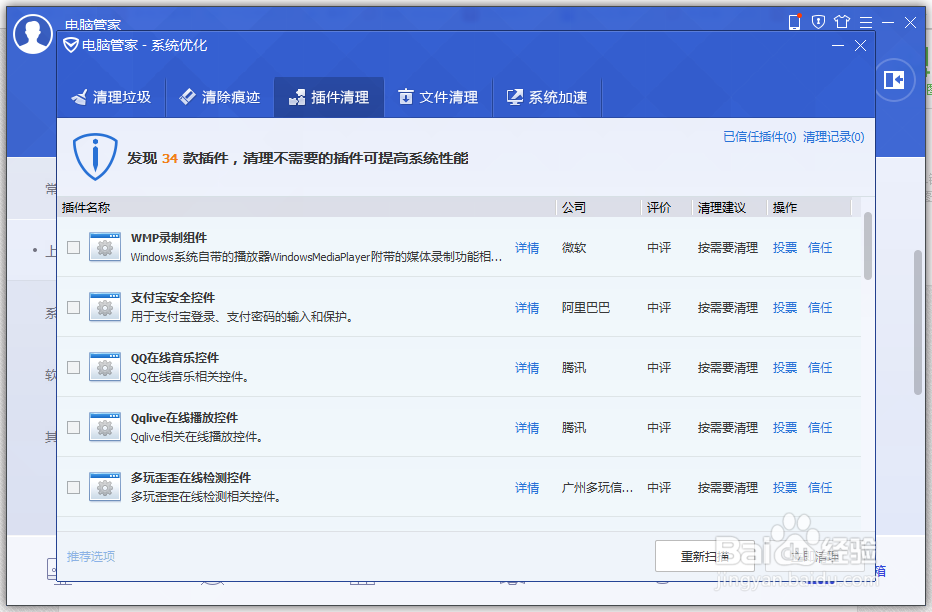Screen dimensions: 932x612
Task: Click the 支付宝安全控件 plugin icon
Action: [105, 307]
